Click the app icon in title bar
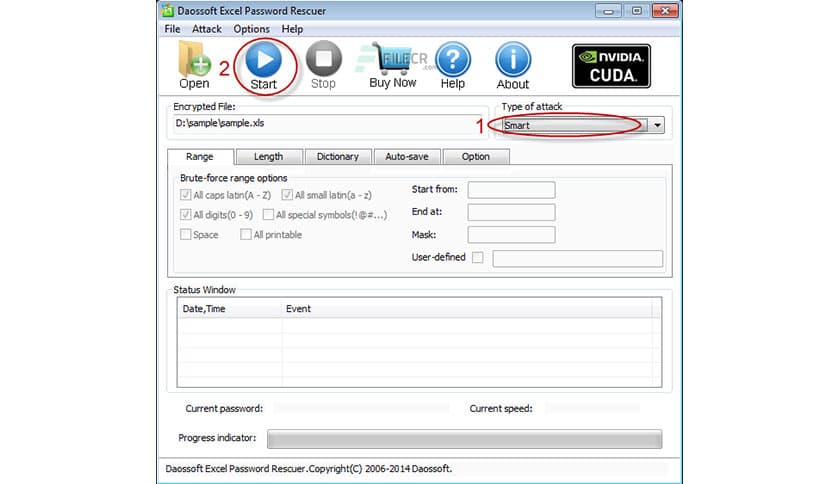 coord(168,11)
